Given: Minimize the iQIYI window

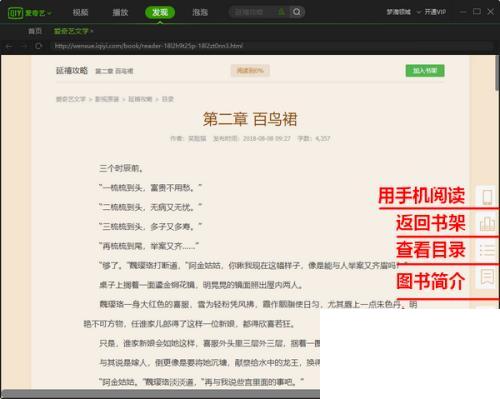Looking at the screenshot, I should [x=463, y=12].
